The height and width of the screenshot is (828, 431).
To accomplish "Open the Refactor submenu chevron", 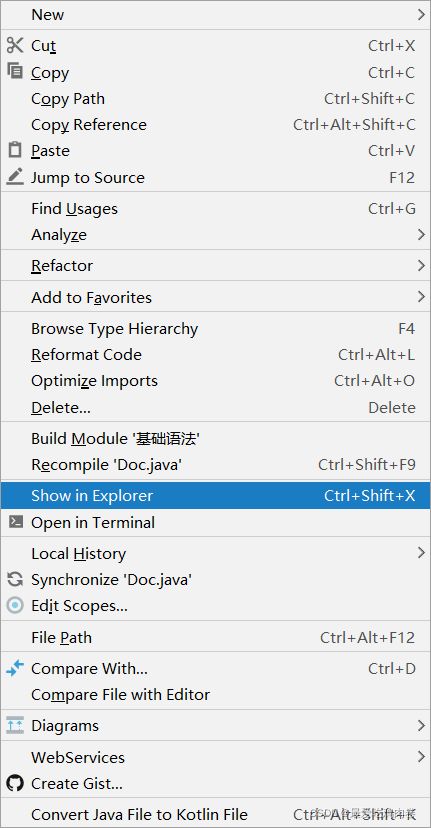I will pos(421,265).
